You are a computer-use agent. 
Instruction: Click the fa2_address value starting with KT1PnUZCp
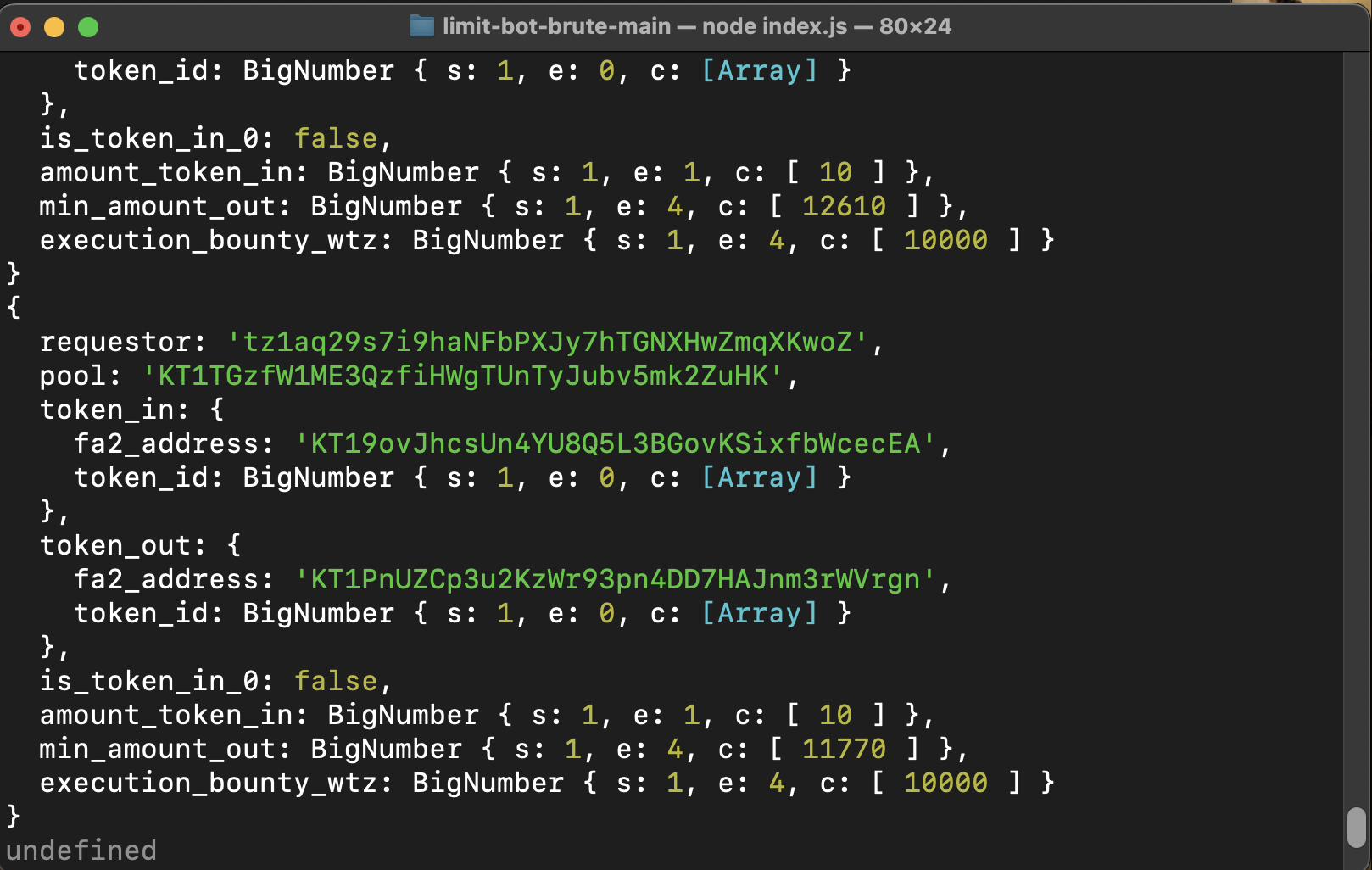click(x=615, y=579)
